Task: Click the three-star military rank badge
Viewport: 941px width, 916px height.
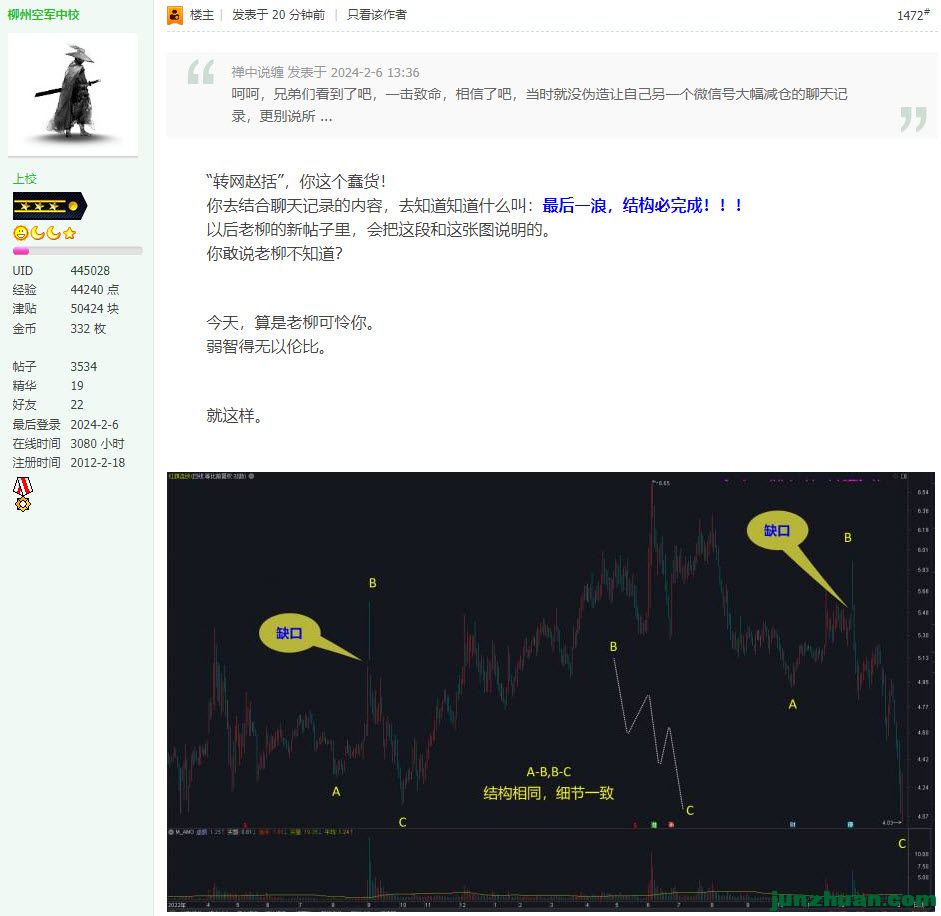Action: click(x=50, y=207)
